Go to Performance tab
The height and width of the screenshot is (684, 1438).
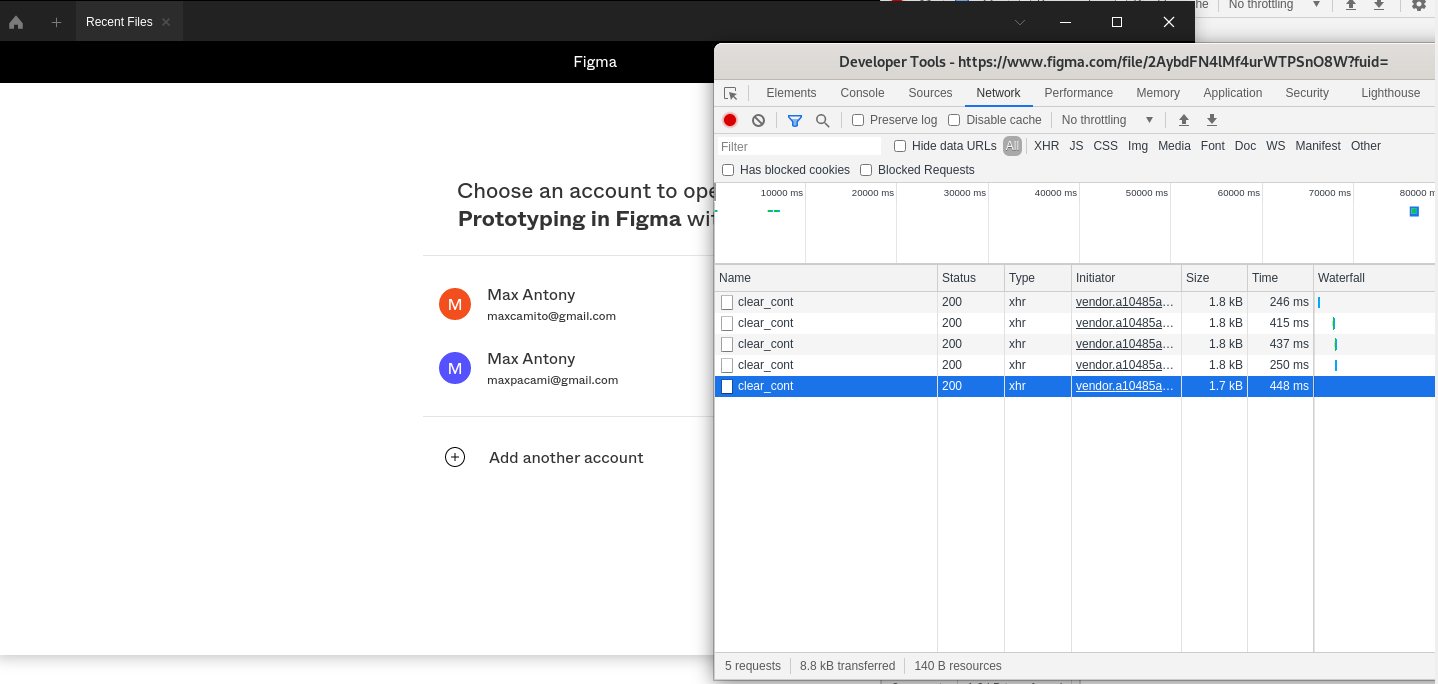[1078, 93]
